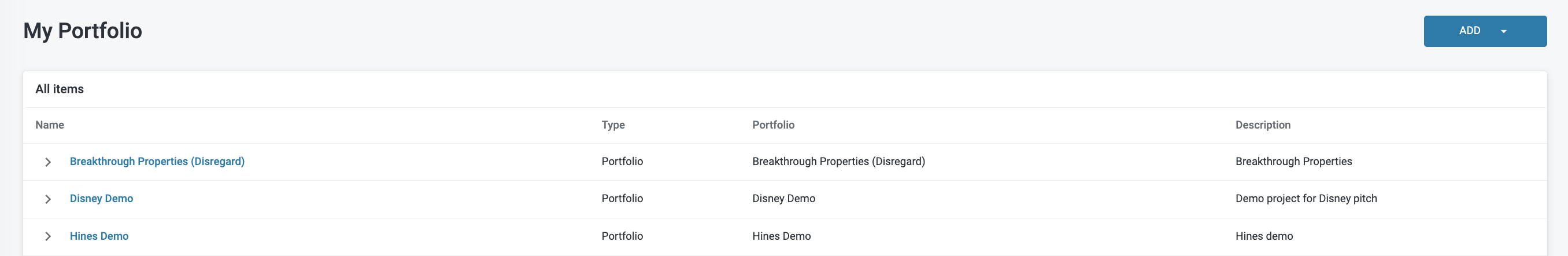1568x256 pixels.
Task: Click the Portfolio column header
Action: [773, 125]
